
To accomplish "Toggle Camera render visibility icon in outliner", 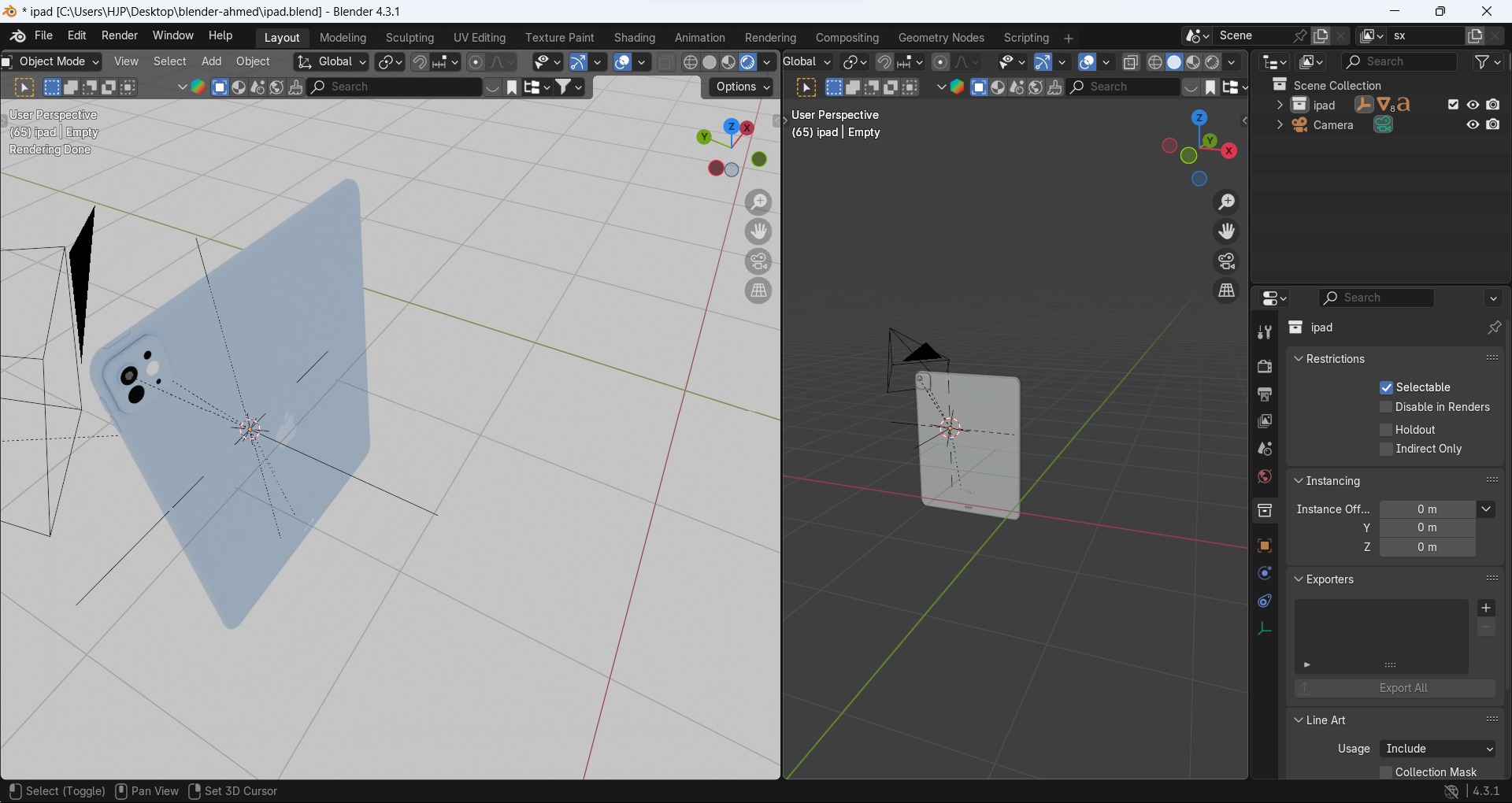I will tap(1494, 125).
